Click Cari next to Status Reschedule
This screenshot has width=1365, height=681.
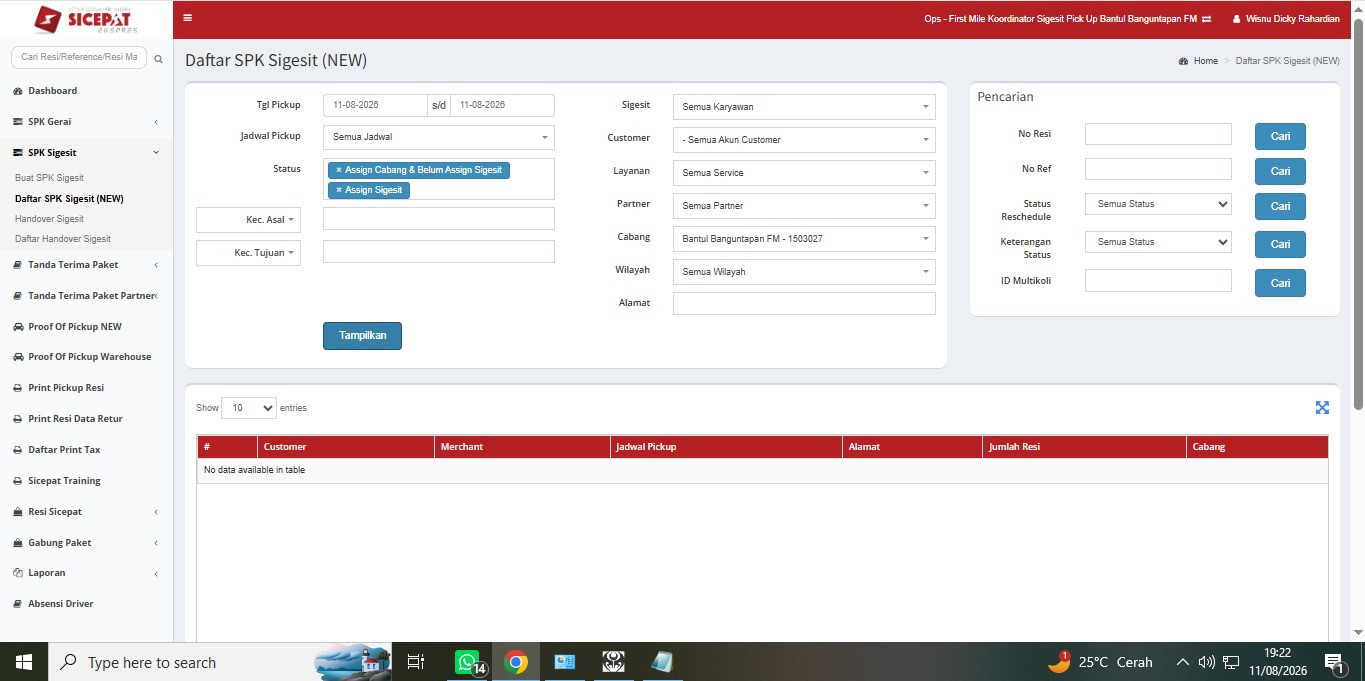point(1280,206)
